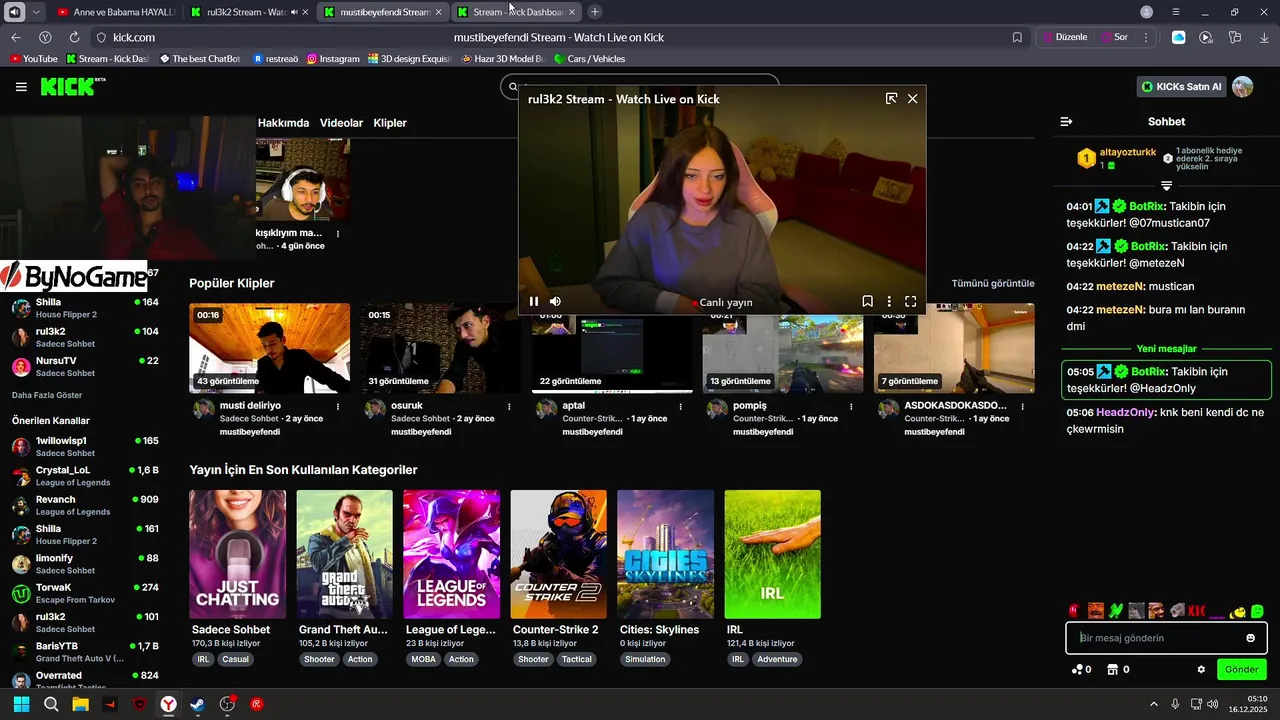Image resolution: width=1280 pixels, height=720 pixels.
Task: Click the KICKs Satın Al button
Action: pos(1182,87)
